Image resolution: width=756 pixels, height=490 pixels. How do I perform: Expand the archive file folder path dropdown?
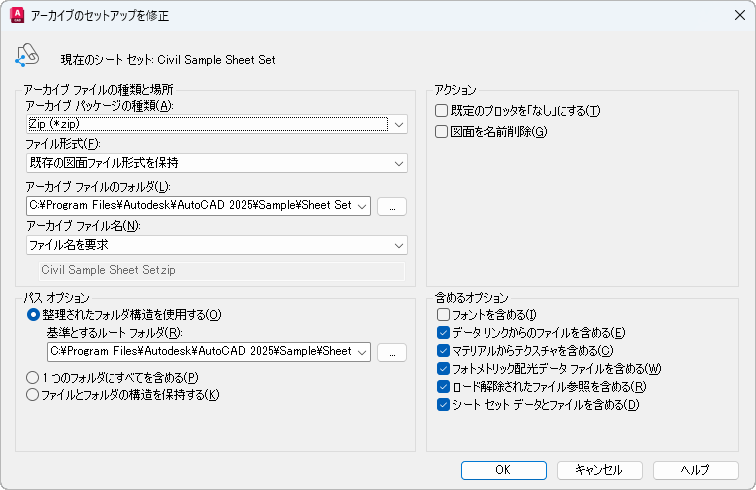click(x=362, y=206)
